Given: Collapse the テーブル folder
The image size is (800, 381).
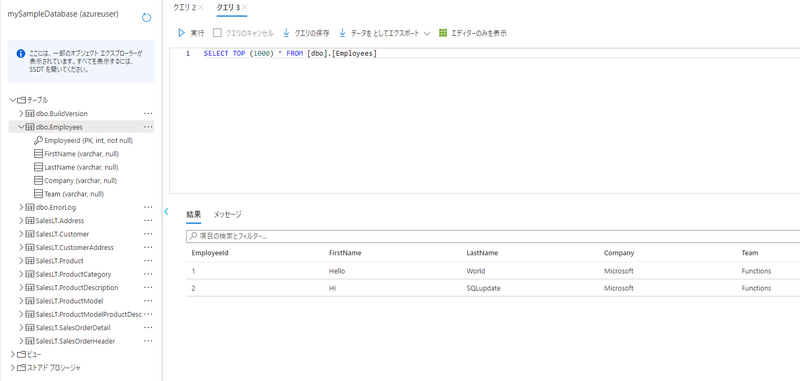Looking at the screenshot, I should (12, 100).
